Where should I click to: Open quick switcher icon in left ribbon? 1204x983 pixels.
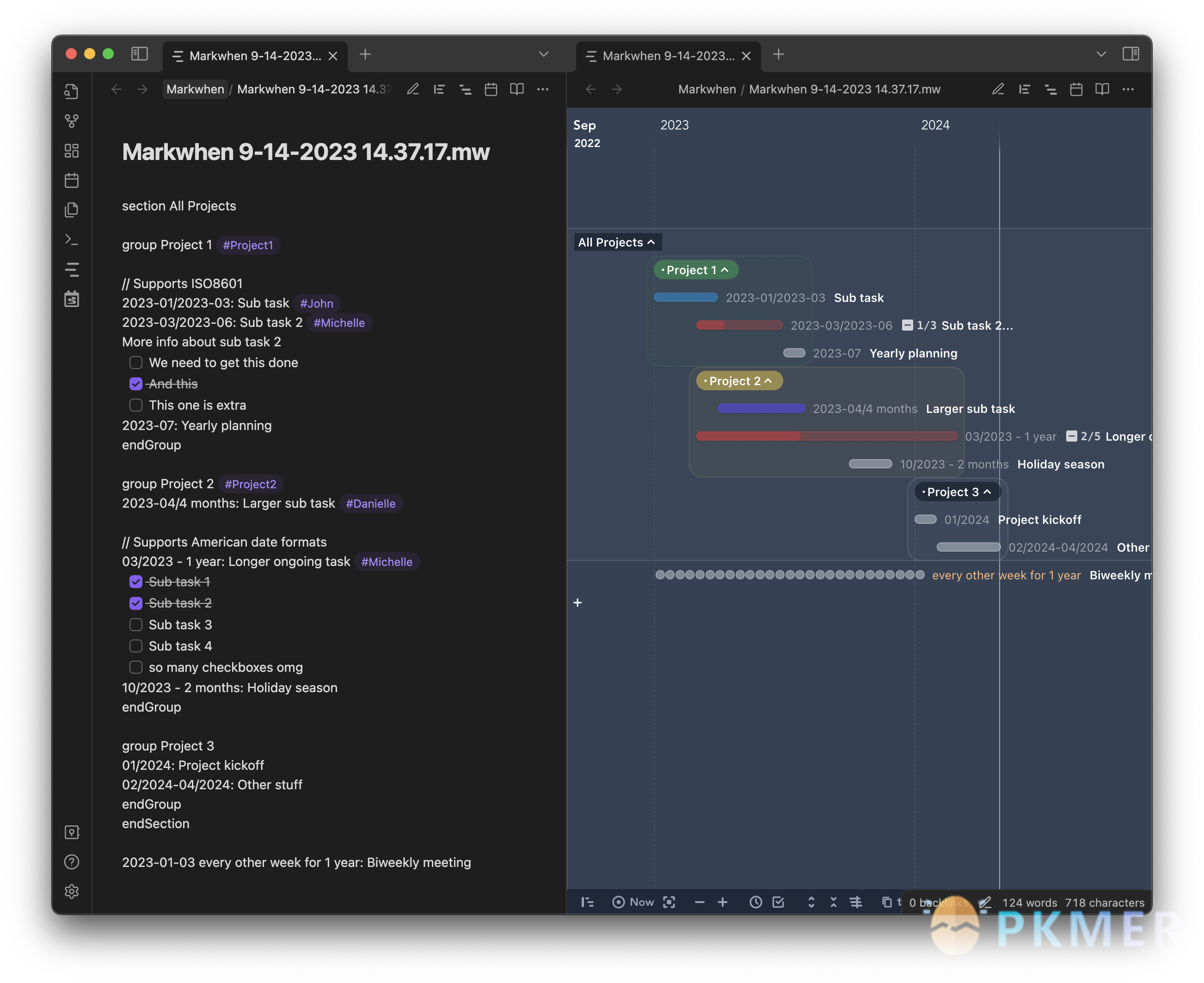point(71,91)
